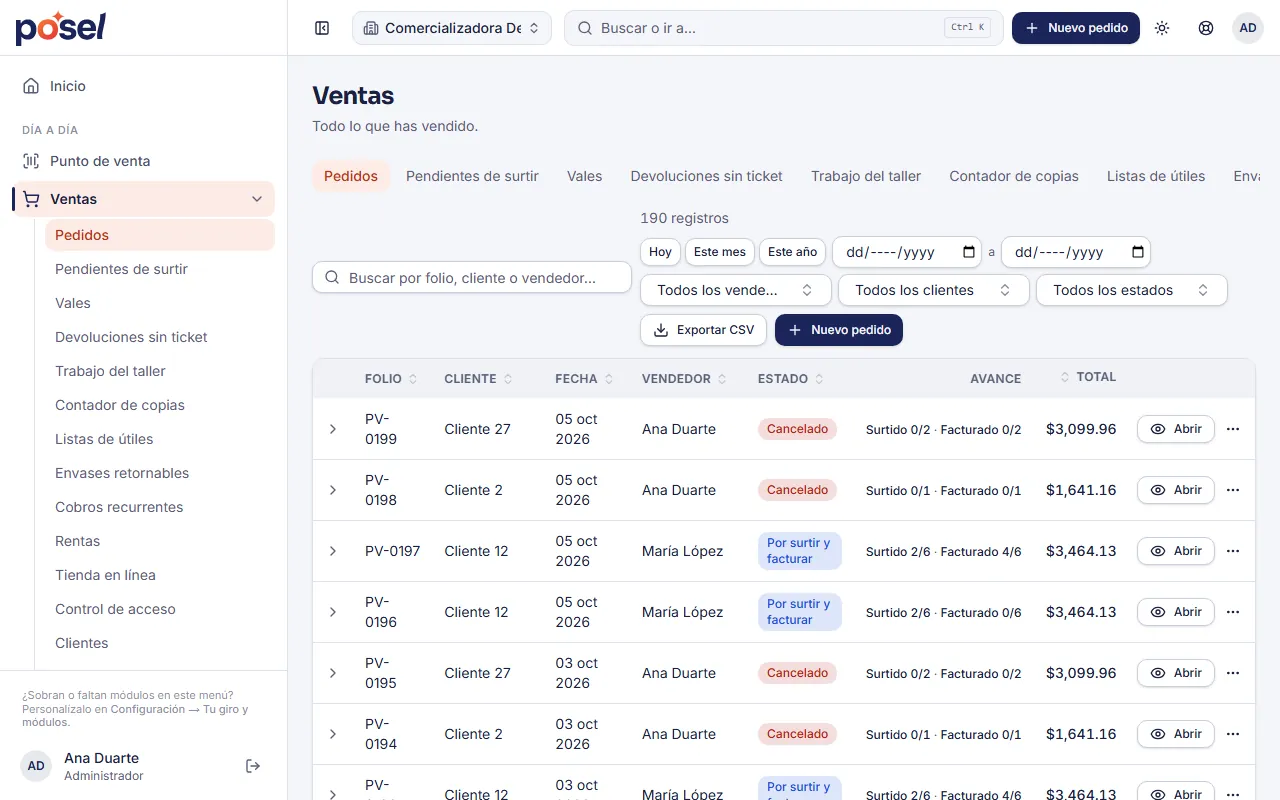Open more actions for PV-0196
This screenshot has width=1280, height=800.
1233,612
